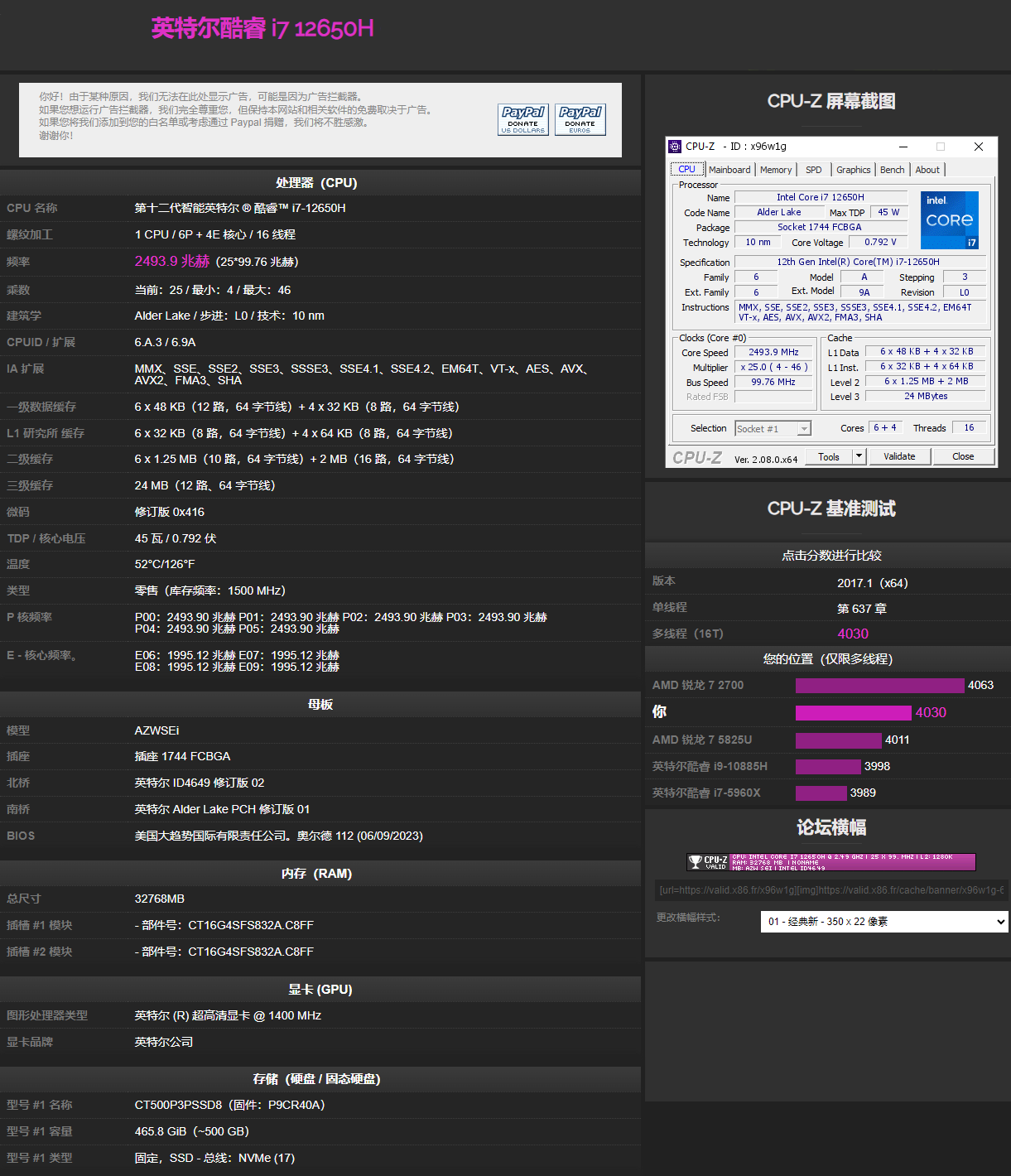The height and width of the screenshot is (1176, 1011).
Task: Open the Tools dropdown arrow
Action: point(859,456)
